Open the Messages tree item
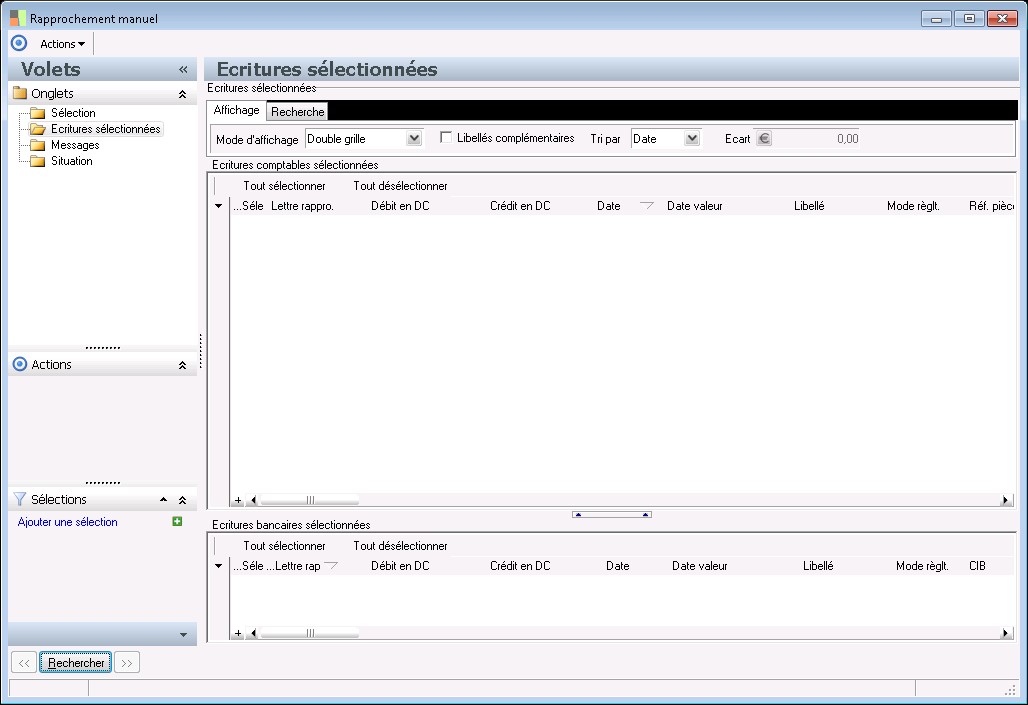Viewport: 1028px width, 705px height. pyautogui.click(x=75, y=145)
